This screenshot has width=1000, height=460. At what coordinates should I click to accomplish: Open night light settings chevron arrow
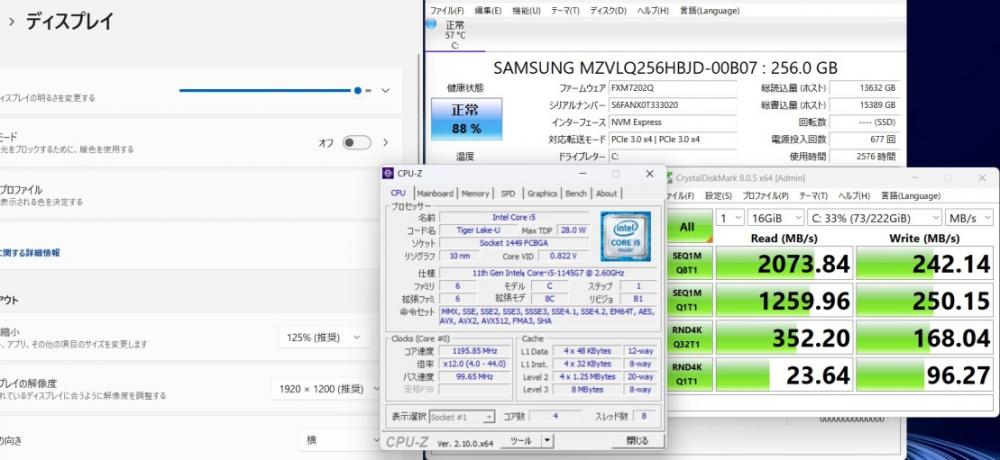click(x=385, y=142)
